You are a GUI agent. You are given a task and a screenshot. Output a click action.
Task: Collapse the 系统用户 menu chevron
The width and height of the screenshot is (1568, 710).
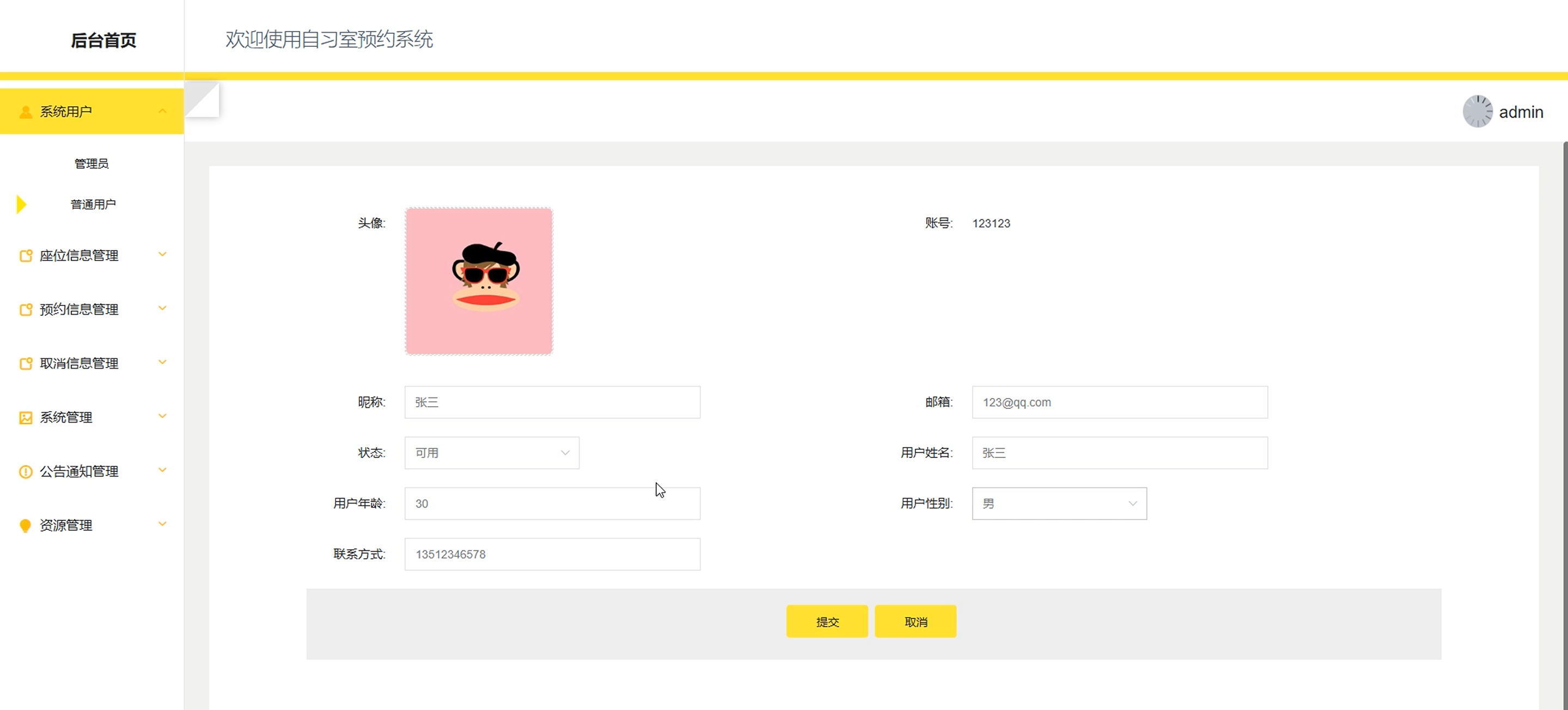coord(162,111)
